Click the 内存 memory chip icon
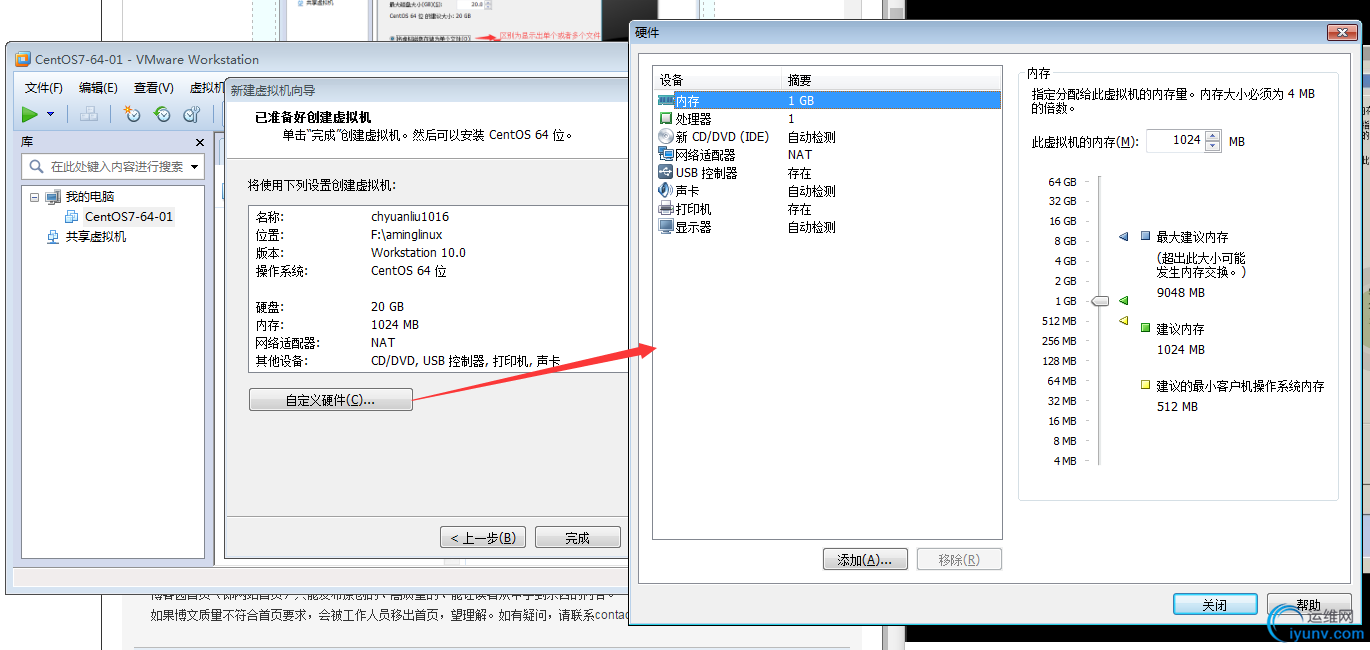 pyautogui.click(x=666, y=101)
